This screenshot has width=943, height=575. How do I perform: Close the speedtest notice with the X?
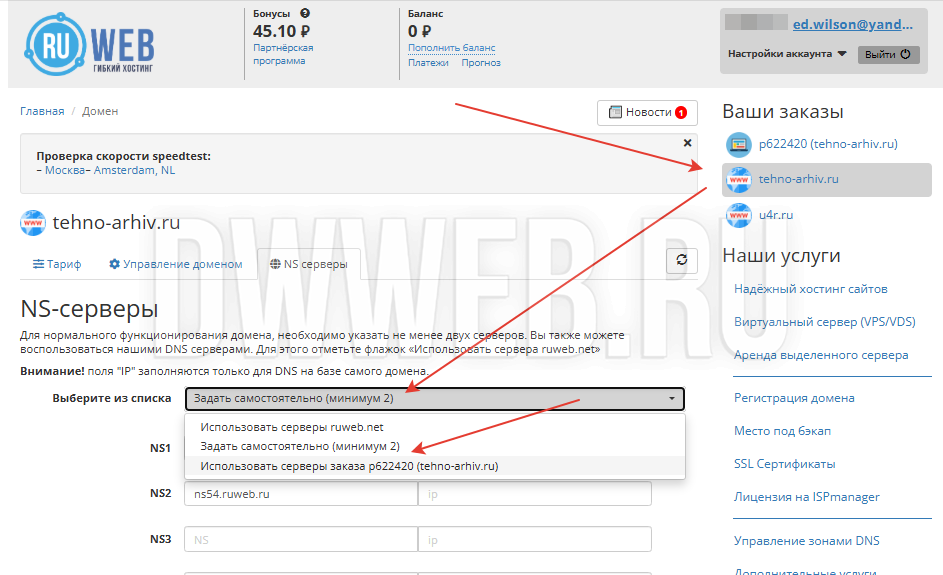(x=687, y=143)
